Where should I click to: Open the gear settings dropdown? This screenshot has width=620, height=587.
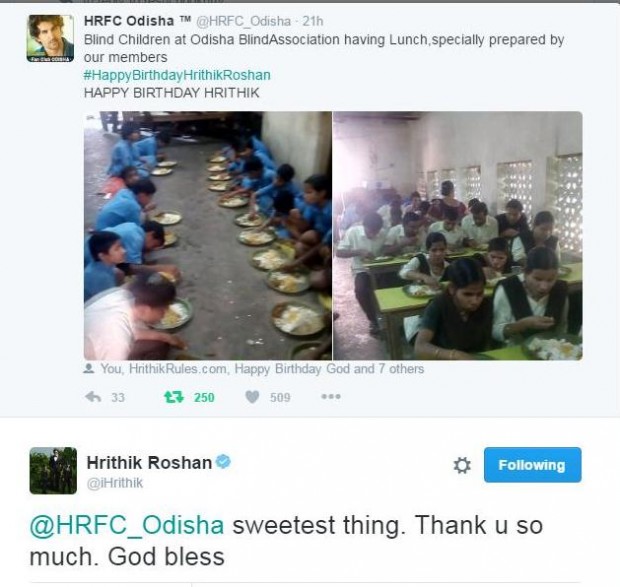coord(462,465)
